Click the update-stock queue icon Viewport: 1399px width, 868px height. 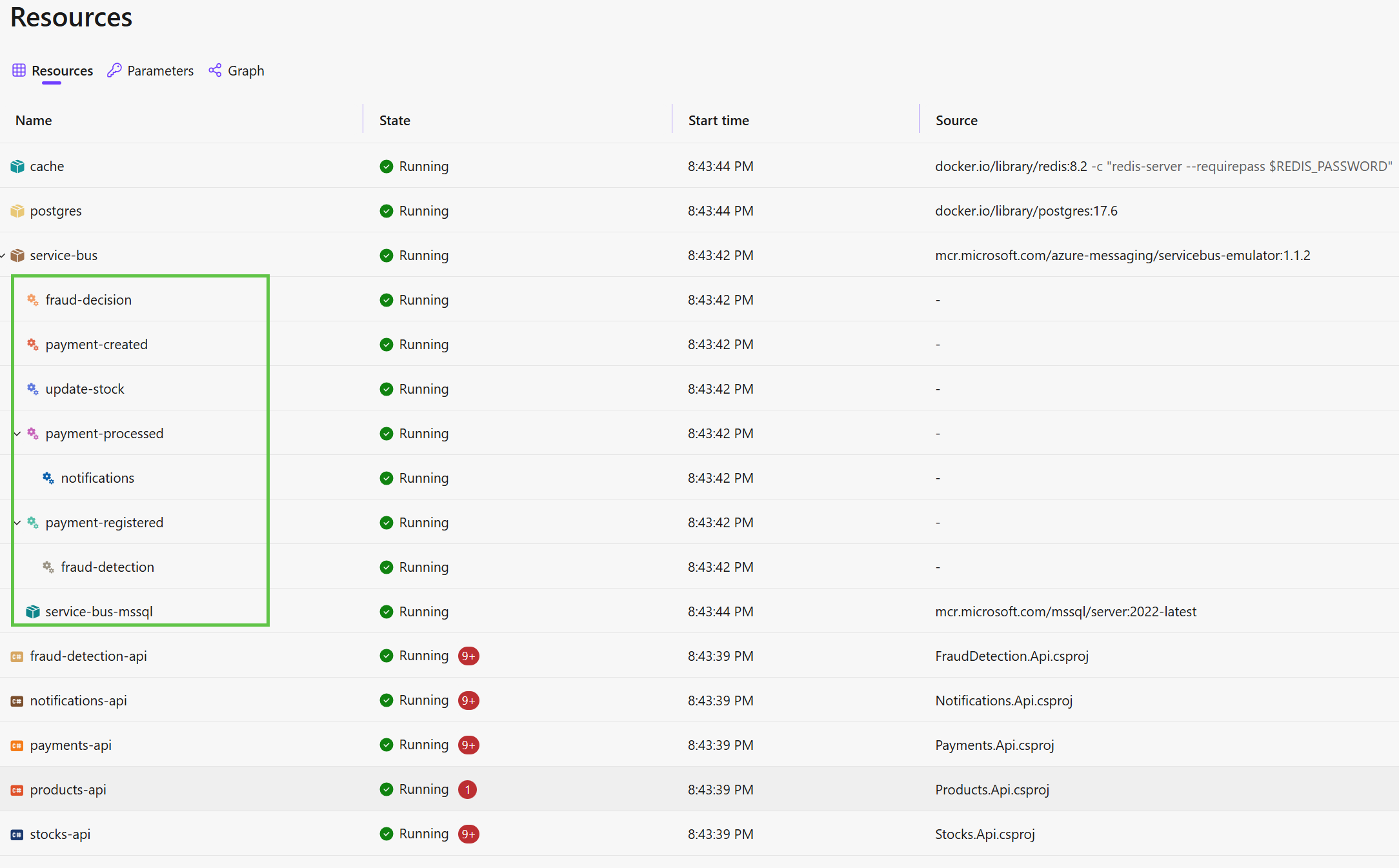[x=32, y=389]
